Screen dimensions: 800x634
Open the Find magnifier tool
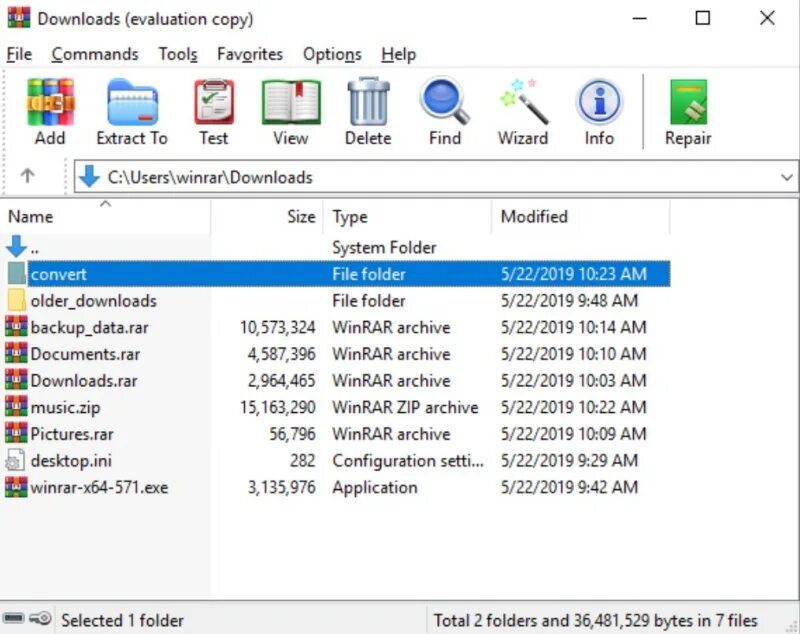(x=444, y=101)
